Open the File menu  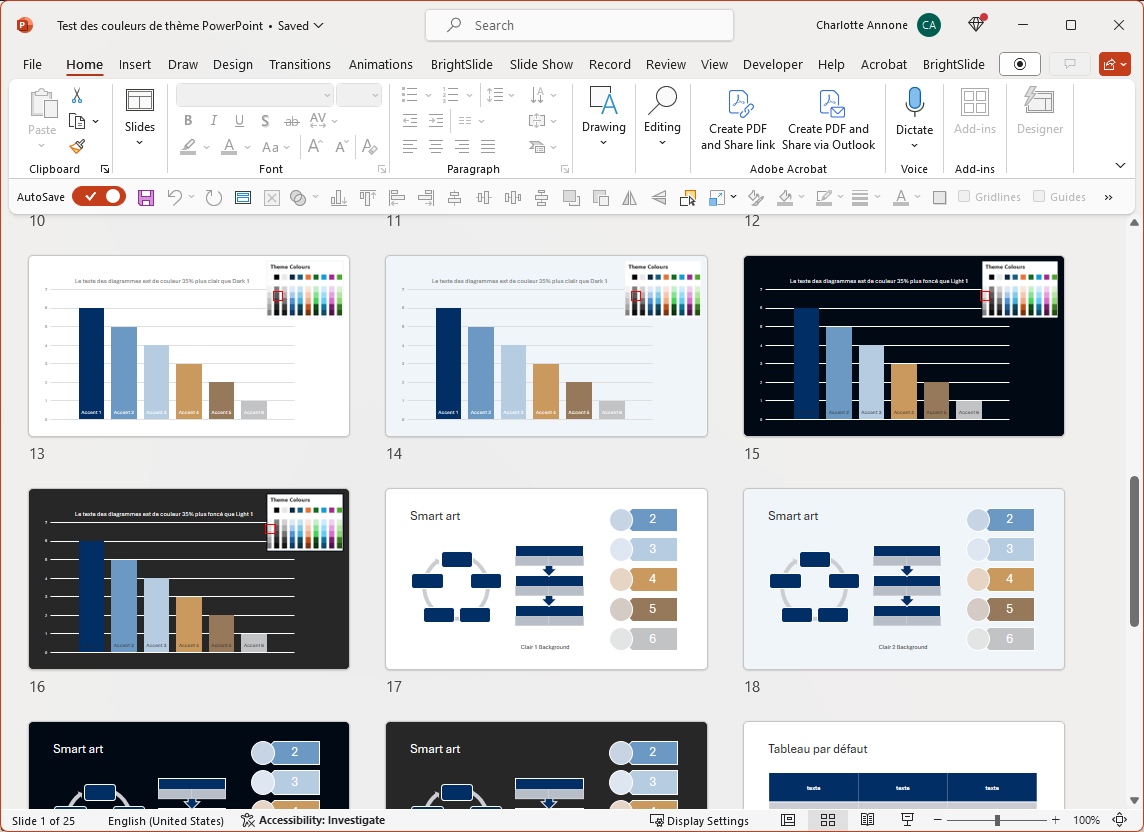pos(32,64)
